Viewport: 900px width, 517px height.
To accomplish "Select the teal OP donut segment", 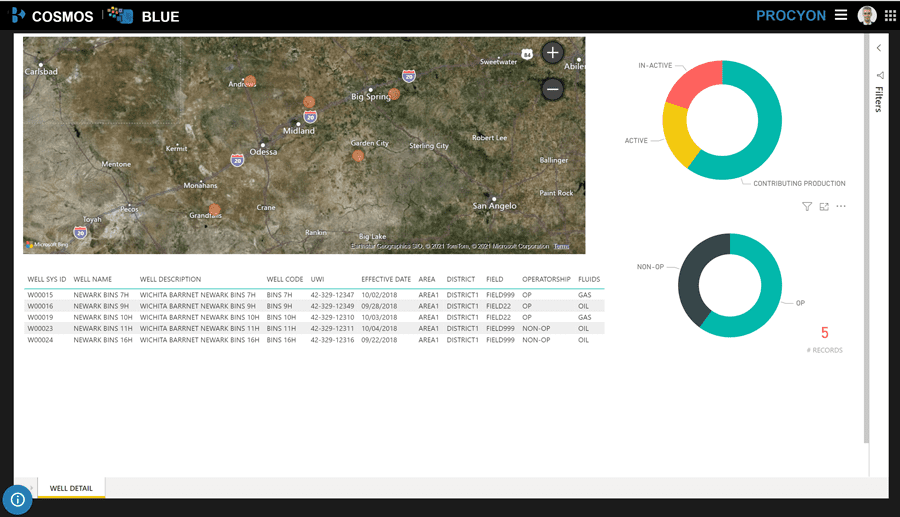I will coord(766,298).
